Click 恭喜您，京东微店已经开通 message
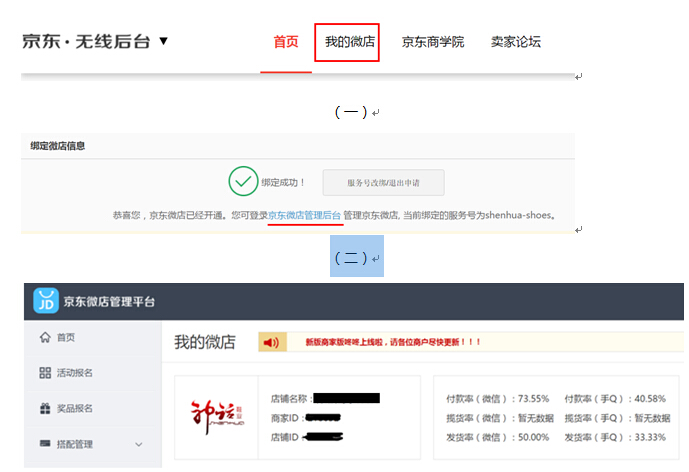Viewport: 689px width, 472px height. point(170,215)
